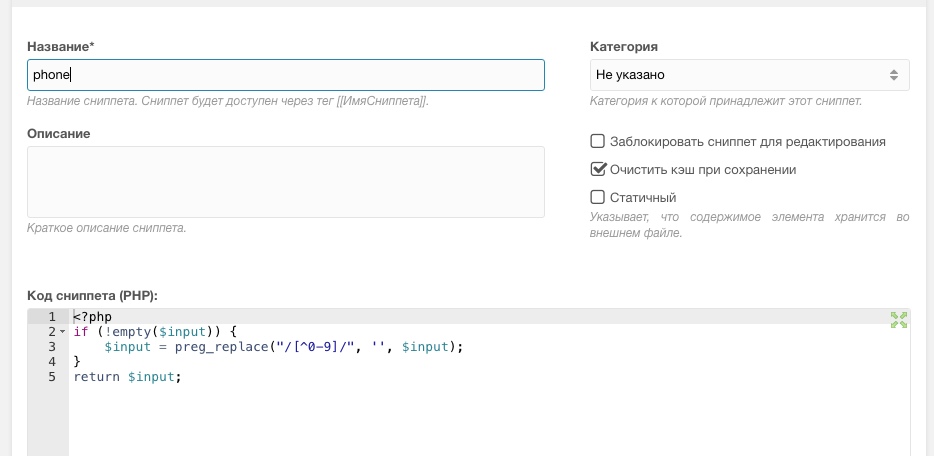Click code line 3 with preg_replace
Viewport: 934px width, 456px height.
click(x=284, y=346)
